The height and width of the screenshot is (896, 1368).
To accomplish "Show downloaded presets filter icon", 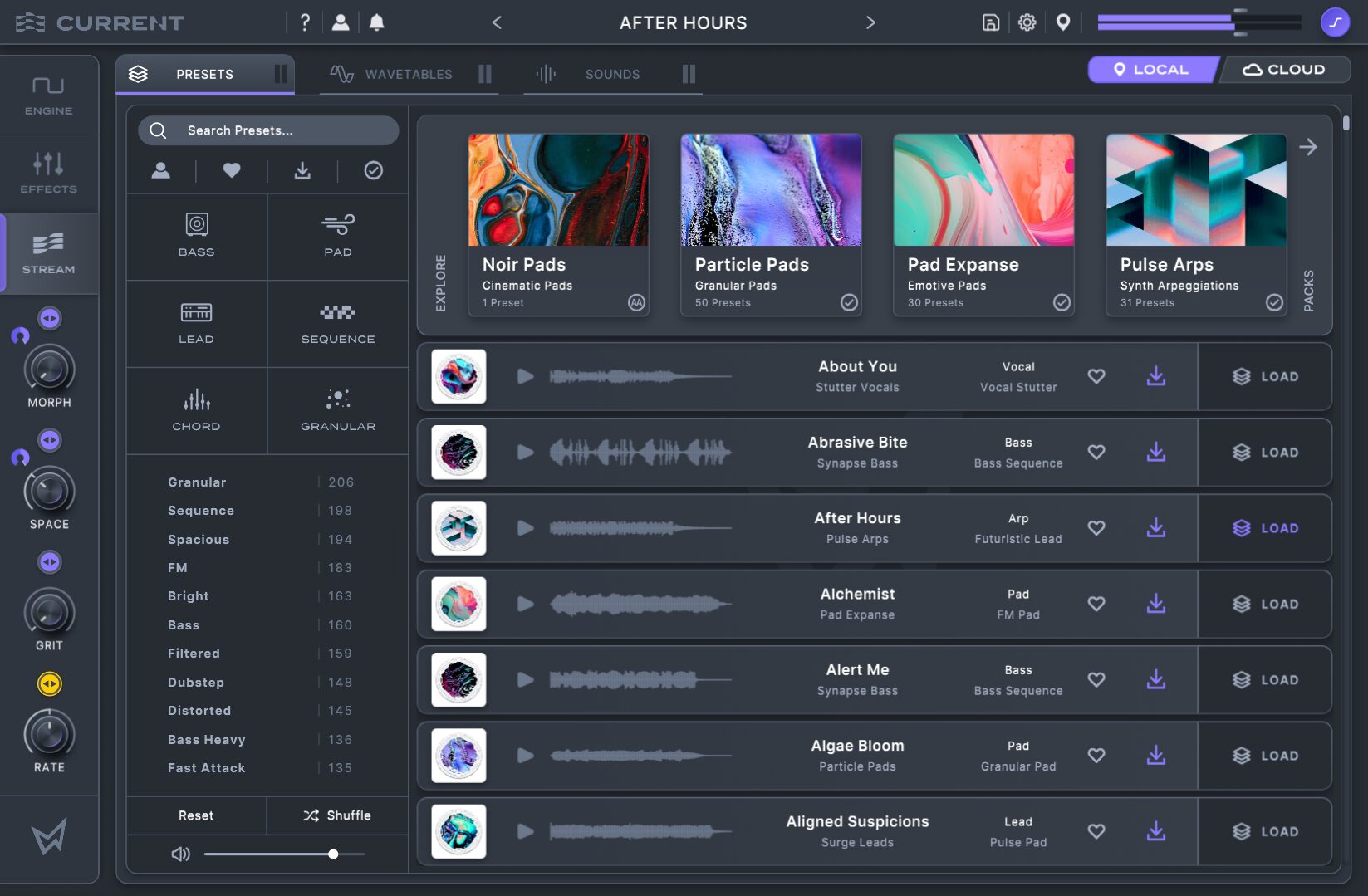I will [302, 170].
